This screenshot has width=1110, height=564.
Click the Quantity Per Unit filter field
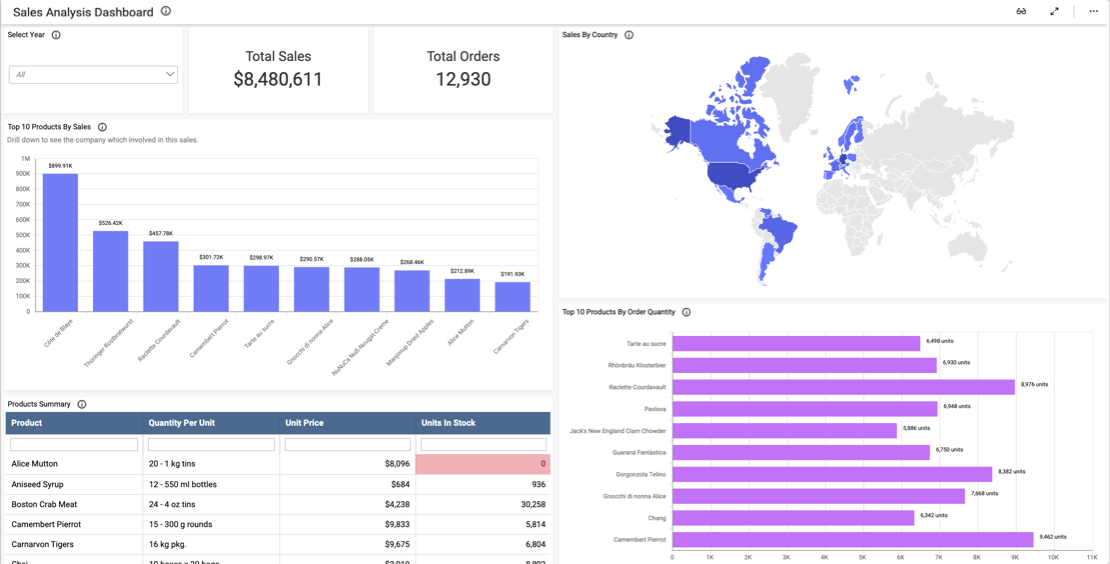pos(211,444)
